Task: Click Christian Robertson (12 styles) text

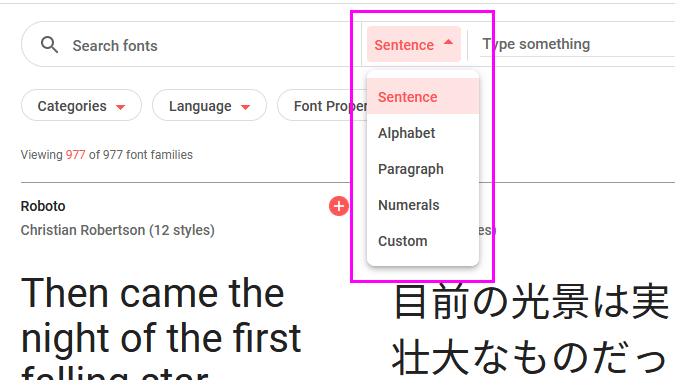Action: coord(117,230)
